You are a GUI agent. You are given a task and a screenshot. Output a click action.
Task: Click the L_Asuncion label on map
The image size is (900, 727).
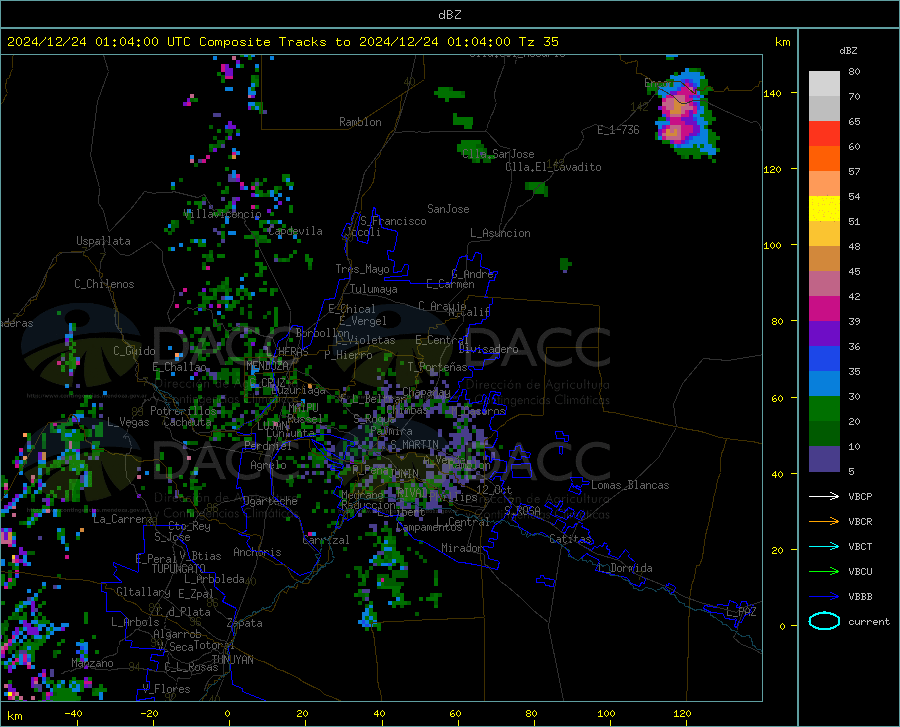click(x=500, y=233)
